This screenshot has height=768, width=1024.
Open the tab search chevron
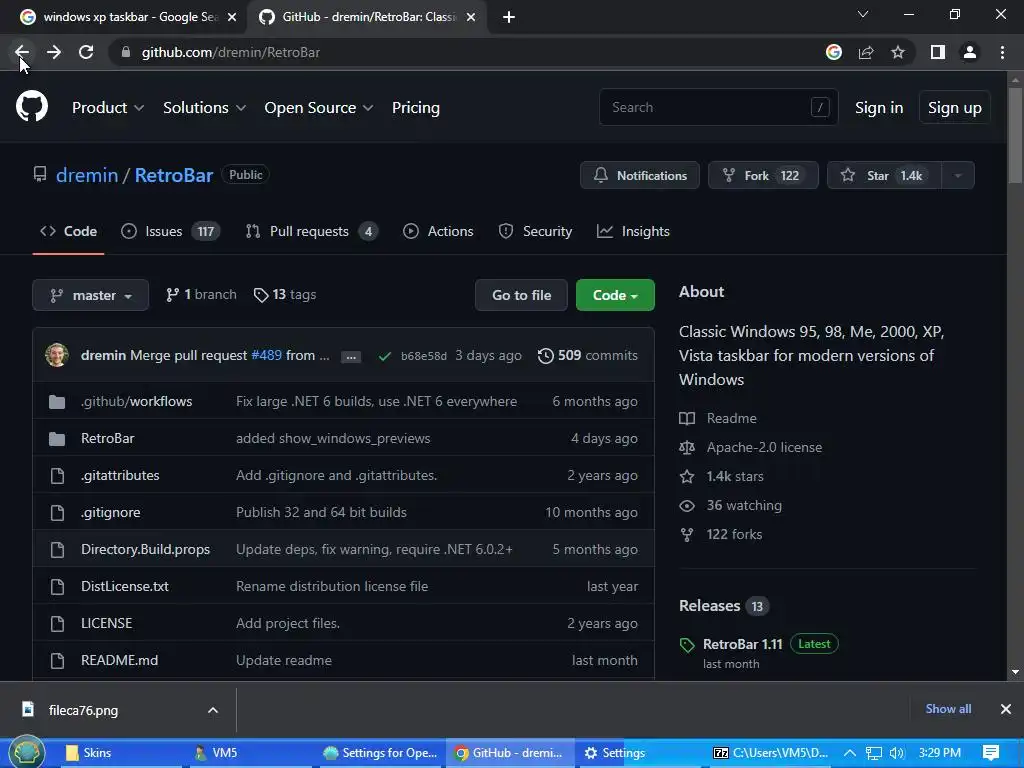pyautogui.click(x=863, y=14)
